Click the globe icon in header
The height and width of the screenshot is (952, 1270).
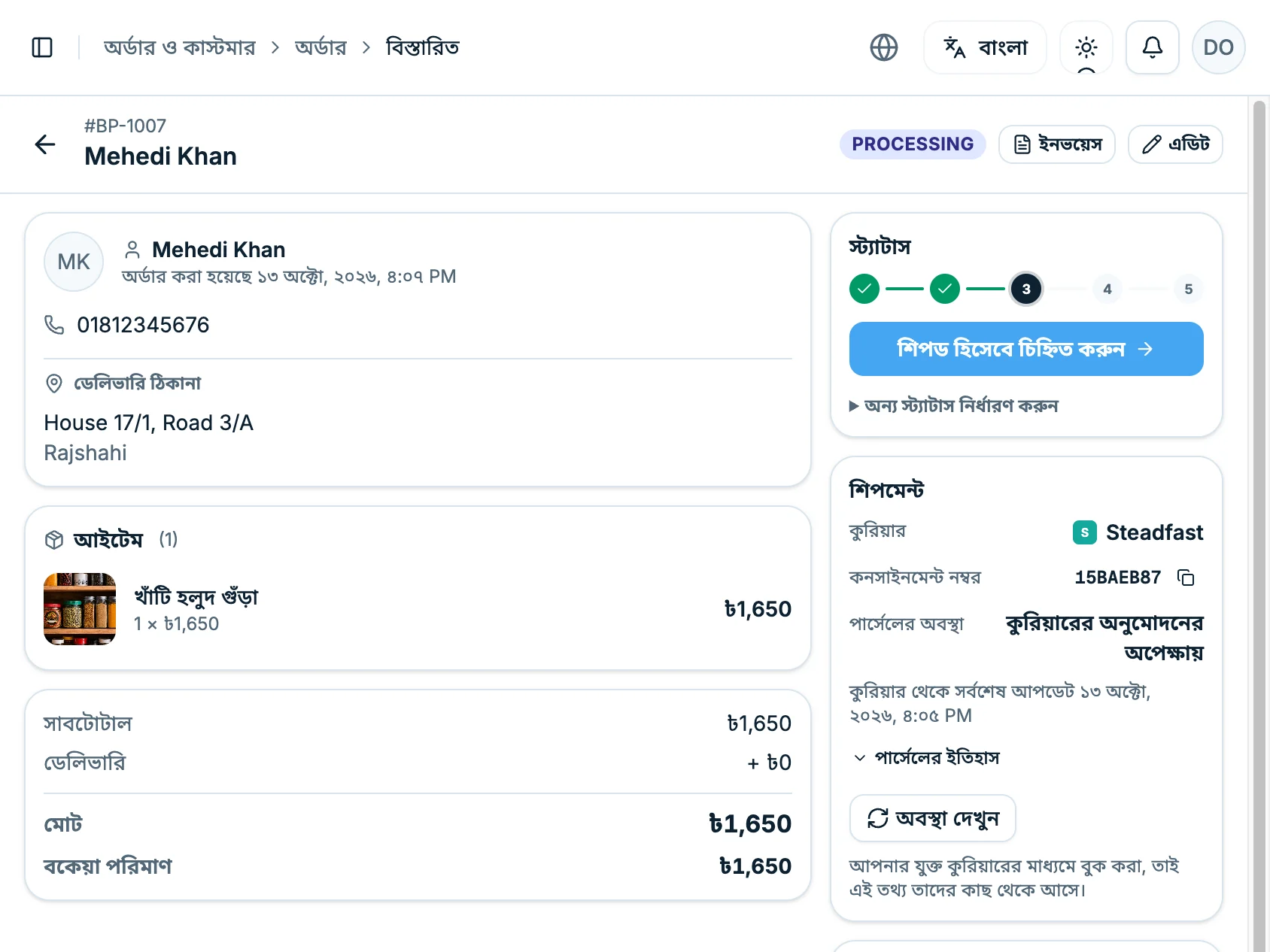(x=884, y=47)
